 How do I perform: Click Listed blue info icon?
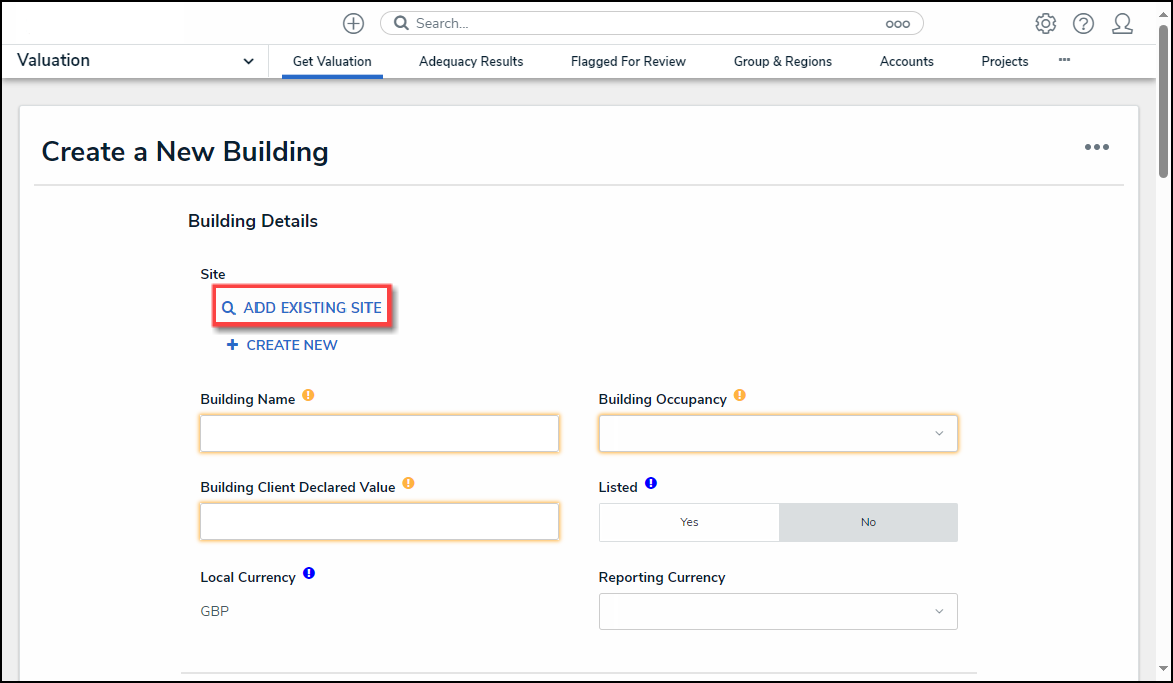coord(651,483)
